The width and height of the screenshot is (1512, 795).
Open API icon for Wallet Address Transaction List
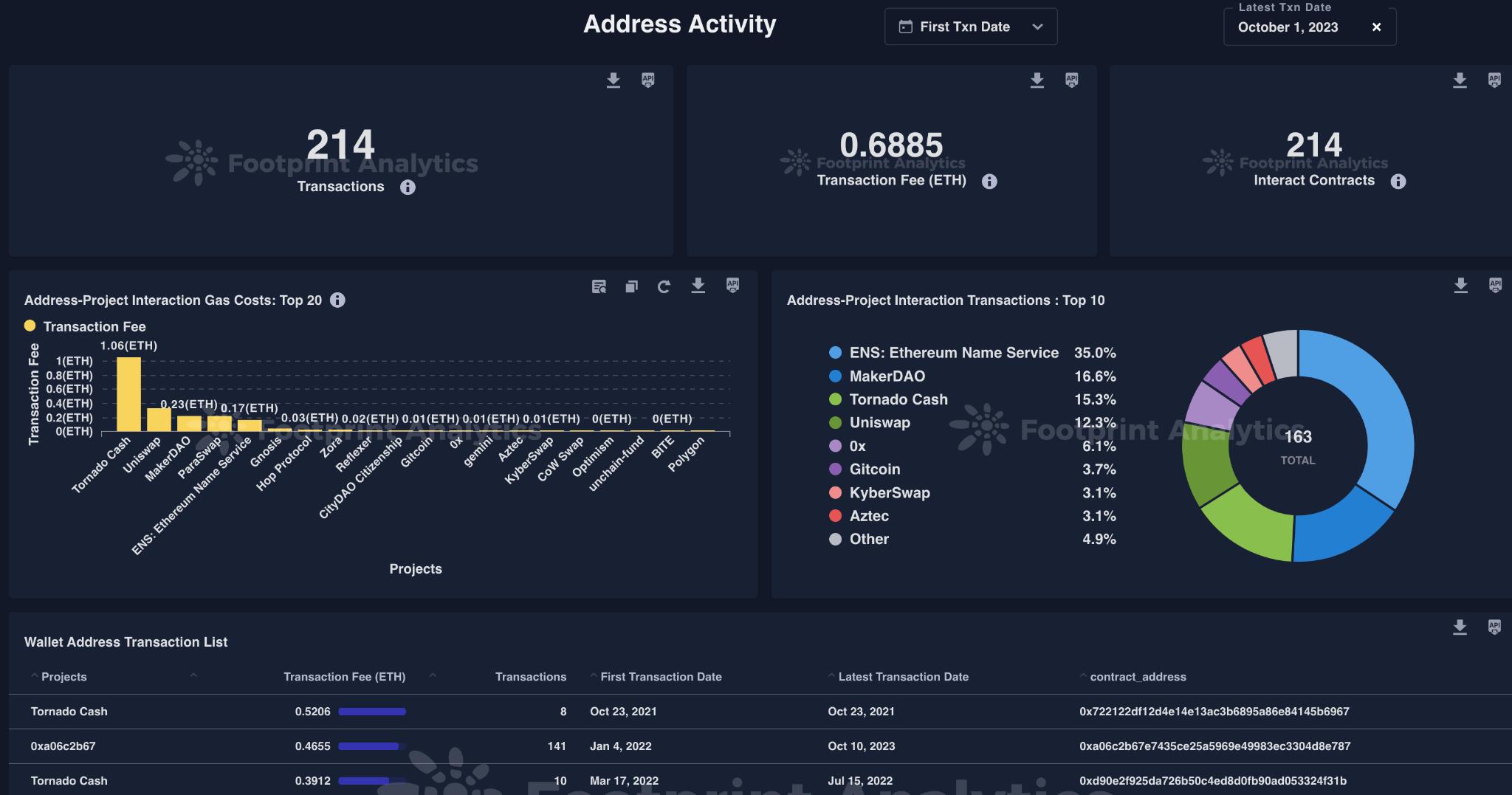click(1494, 627)
